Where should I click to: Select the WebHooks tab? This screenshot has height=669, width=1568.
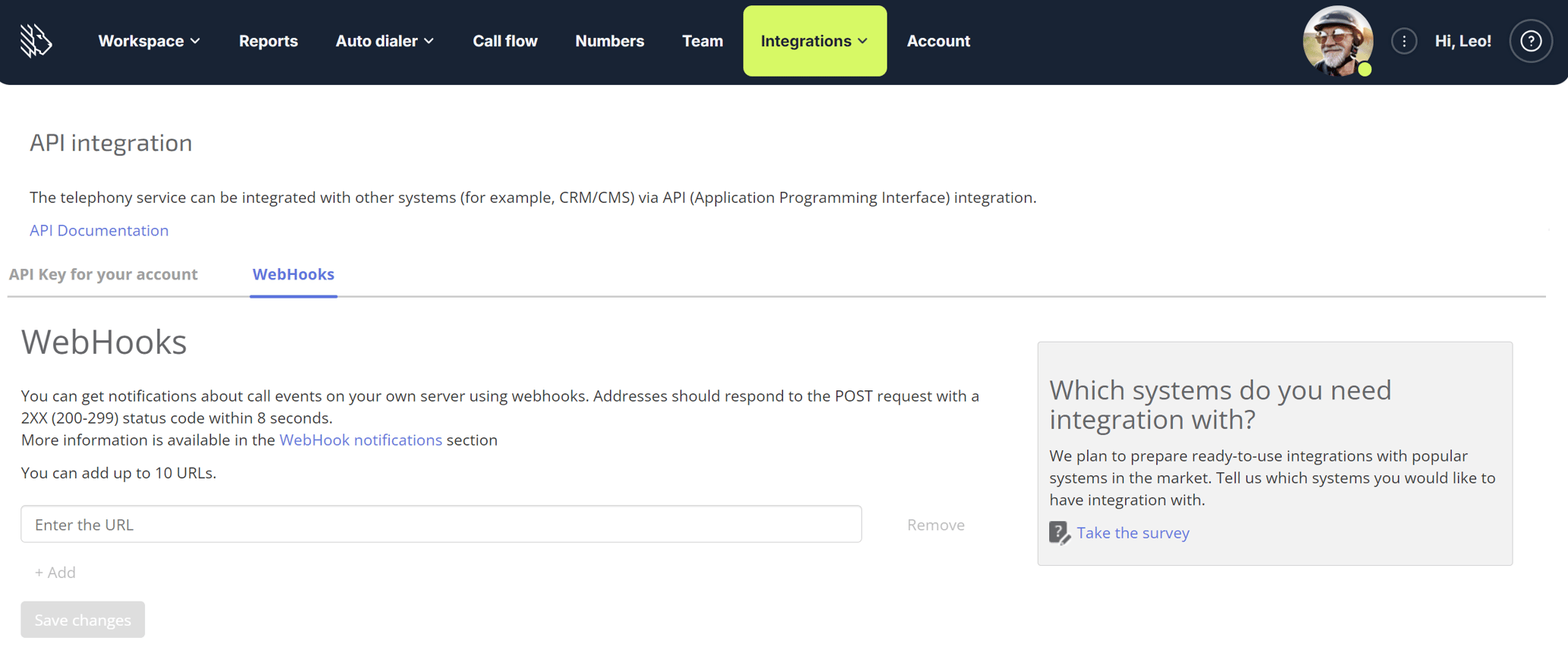[x=293, y=274]
